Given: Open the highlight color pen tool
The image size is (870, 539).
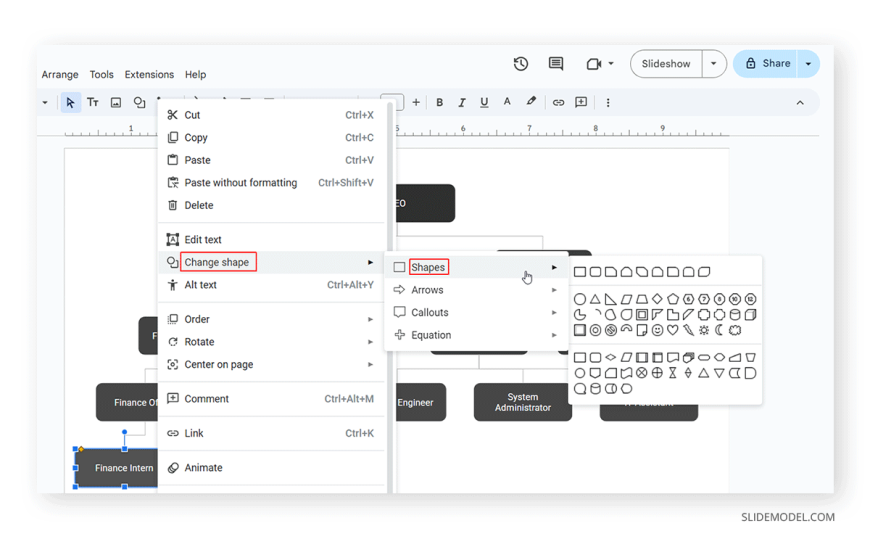Looking at the screenshot, I should [531, 102].
